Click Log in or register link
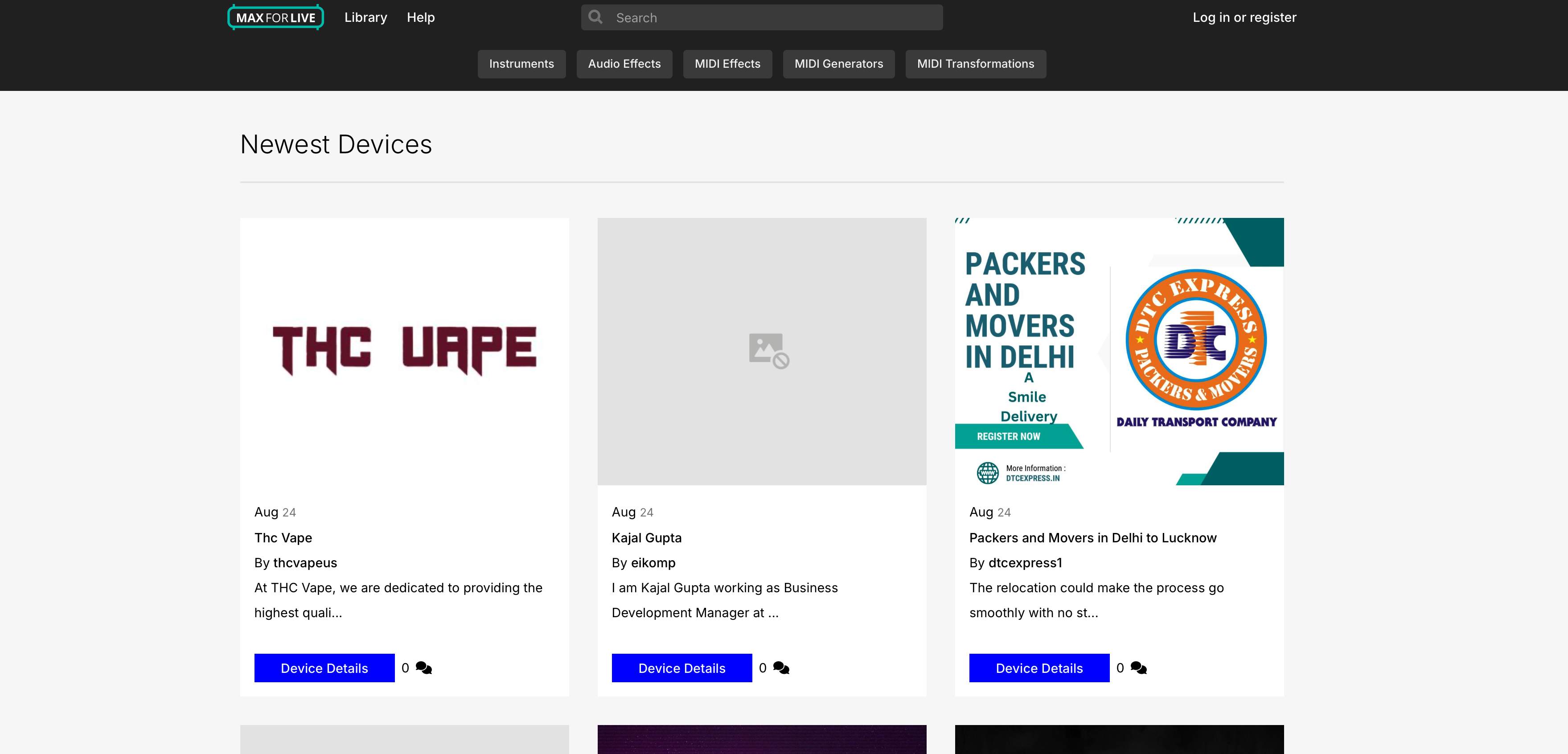This screenshot has height=754, width=1568. pos(1244,17)
